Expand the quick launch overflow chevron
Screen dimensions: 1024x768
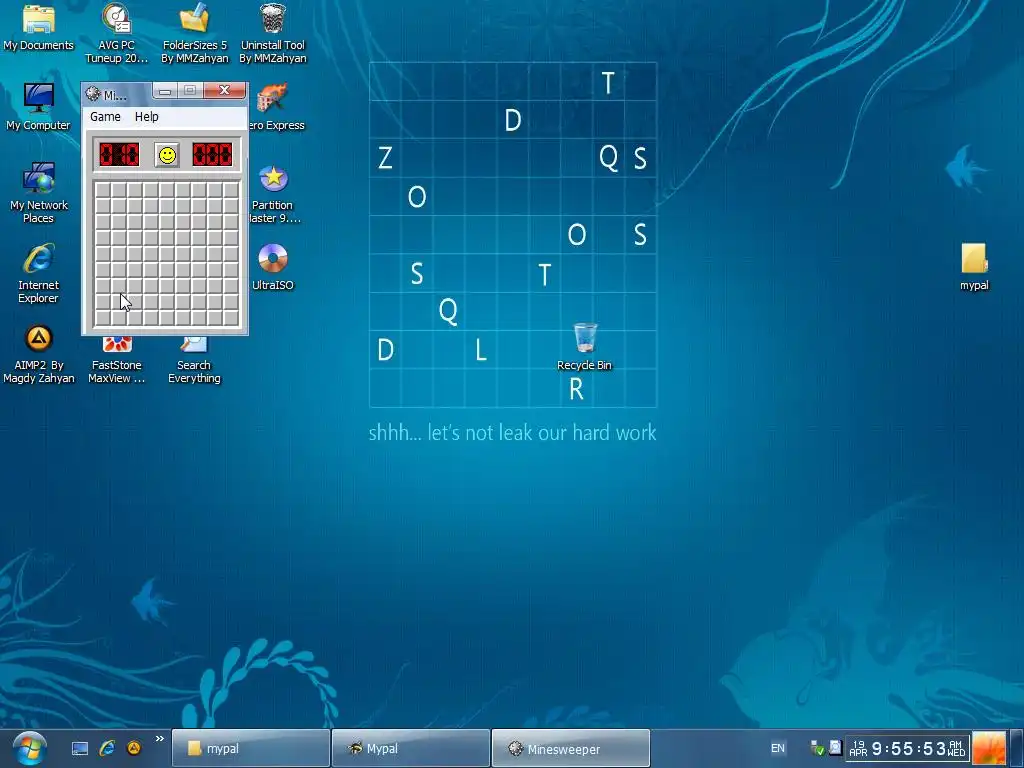(159, 739)
